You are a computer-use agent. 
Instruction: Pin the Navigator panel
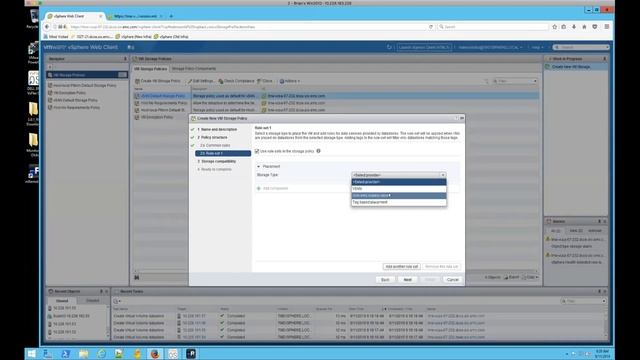point(125,59)
